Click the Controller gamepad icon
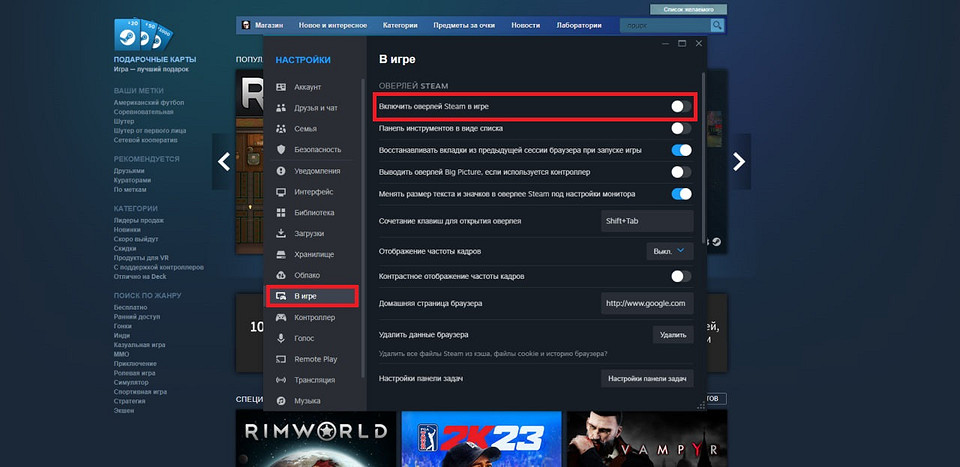This screenshot has width=960, height=467. [x=281, y=317]
